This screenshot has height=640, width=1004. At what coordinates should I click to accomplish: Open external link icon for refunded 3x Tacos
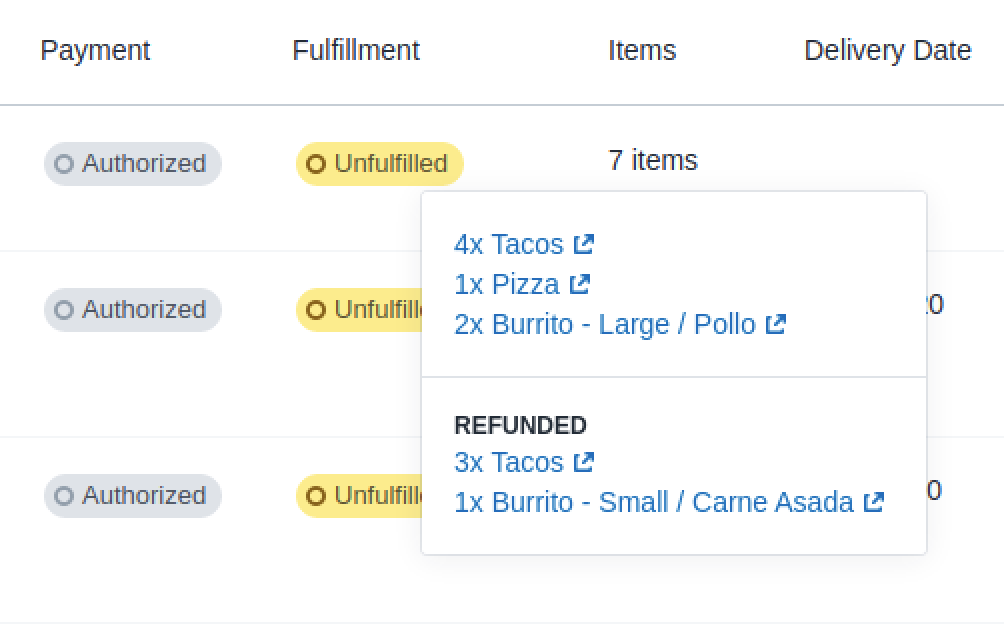coord(584,462)
